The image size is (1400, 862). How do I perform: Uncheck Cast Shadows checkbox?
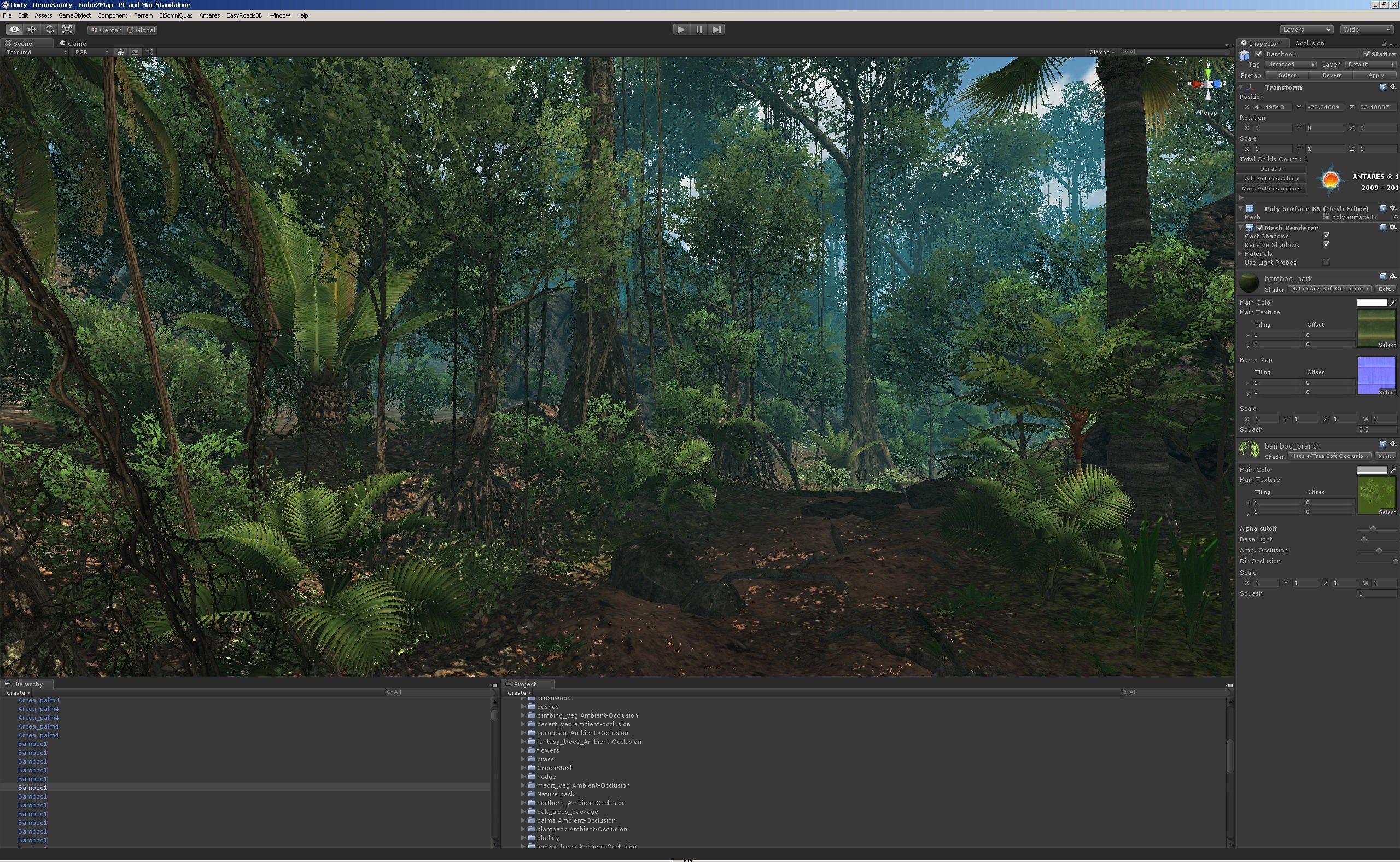point(1326,235)
